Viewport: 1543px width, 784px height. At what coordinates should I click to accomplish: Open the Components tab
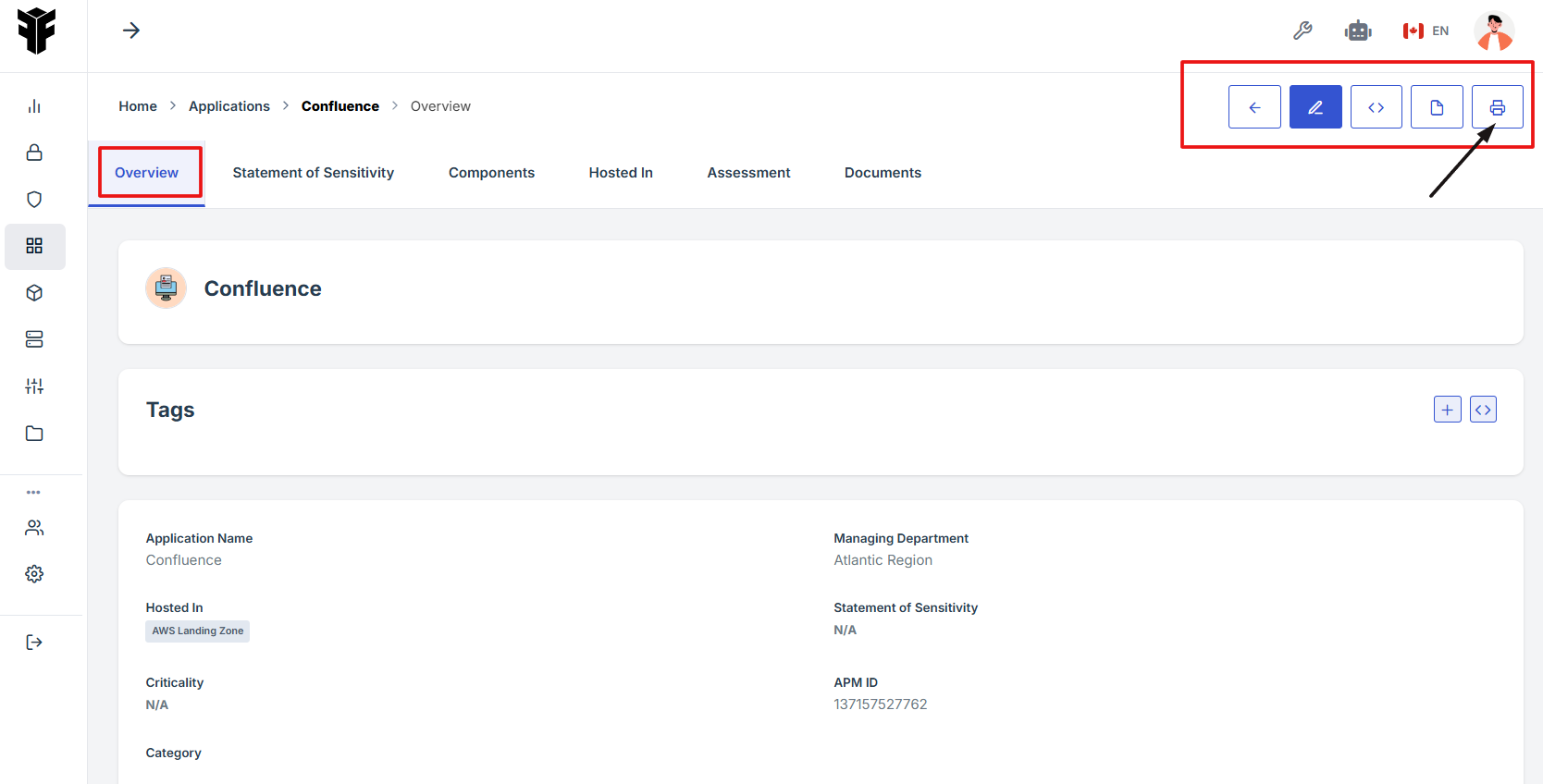[x=491, y=173]
